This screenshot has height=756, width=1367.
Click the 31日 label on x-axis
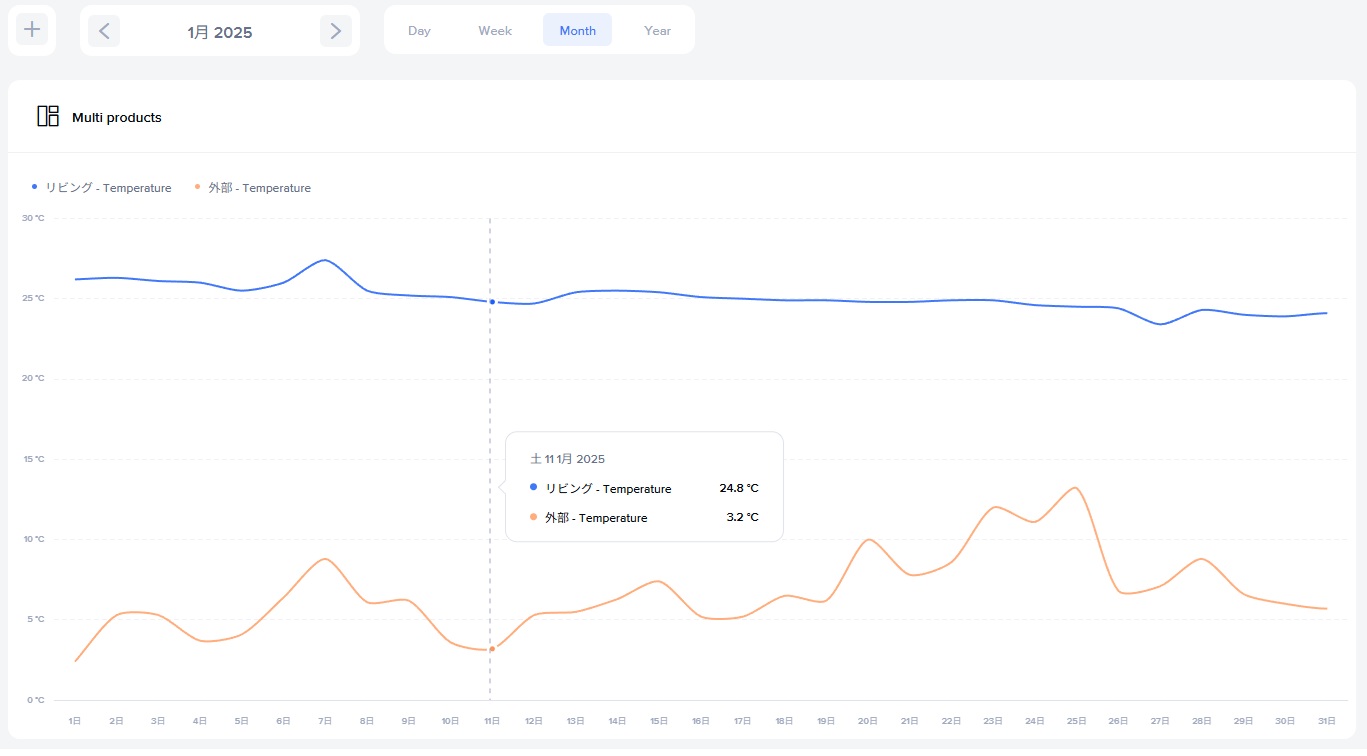(1326, 721)
